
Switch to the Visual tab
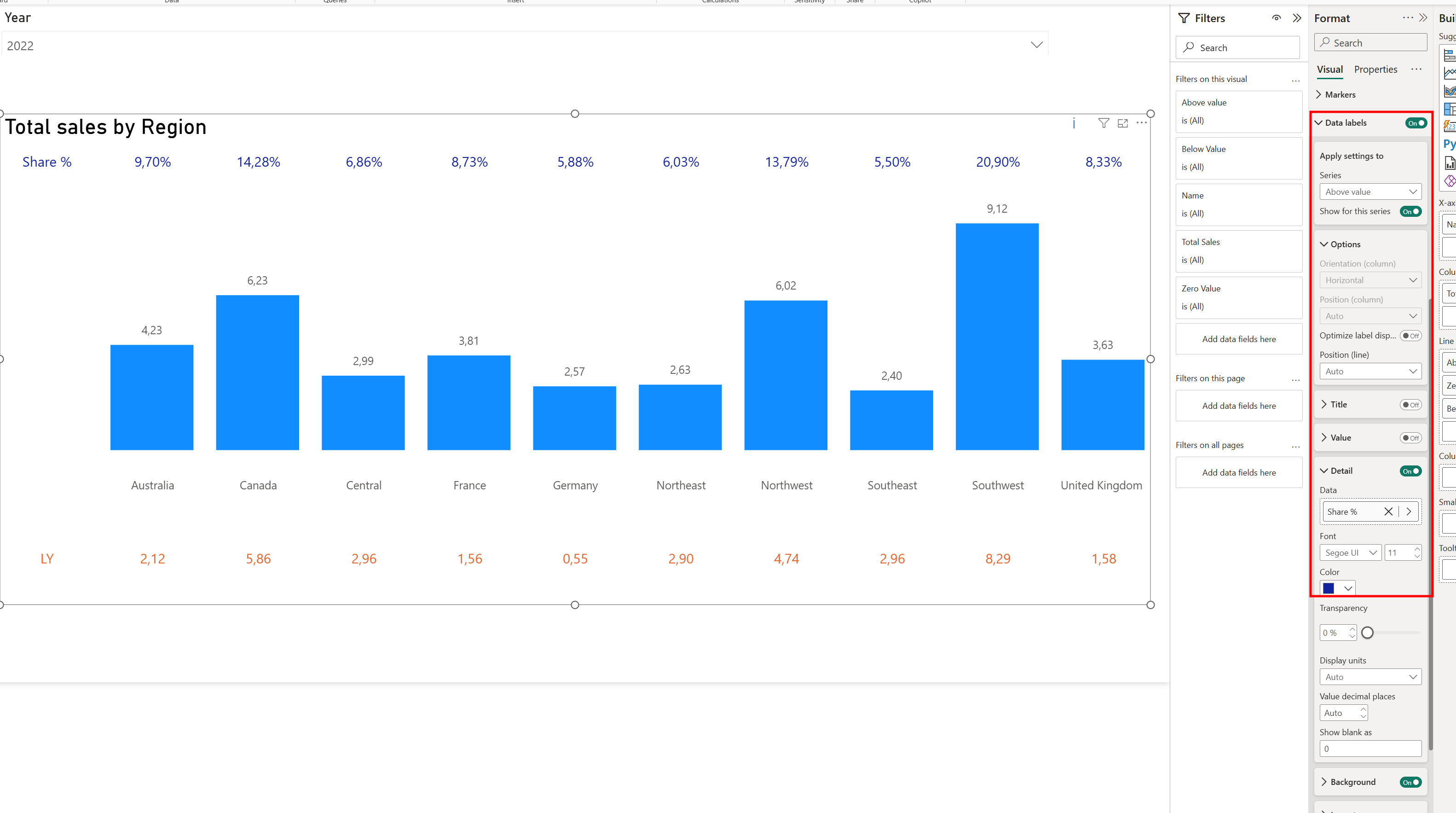[x=1329, y=70]
